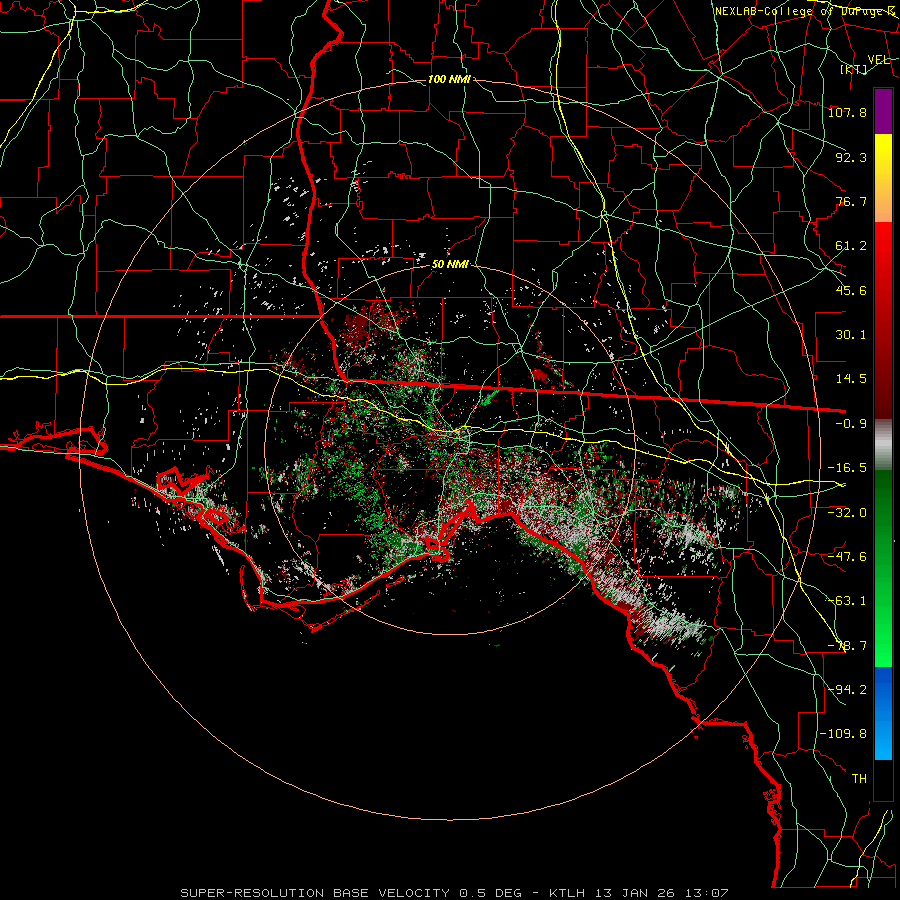Click the 76.7 scale value
Screen dimensions: 900x900
(x=851, y=201)
